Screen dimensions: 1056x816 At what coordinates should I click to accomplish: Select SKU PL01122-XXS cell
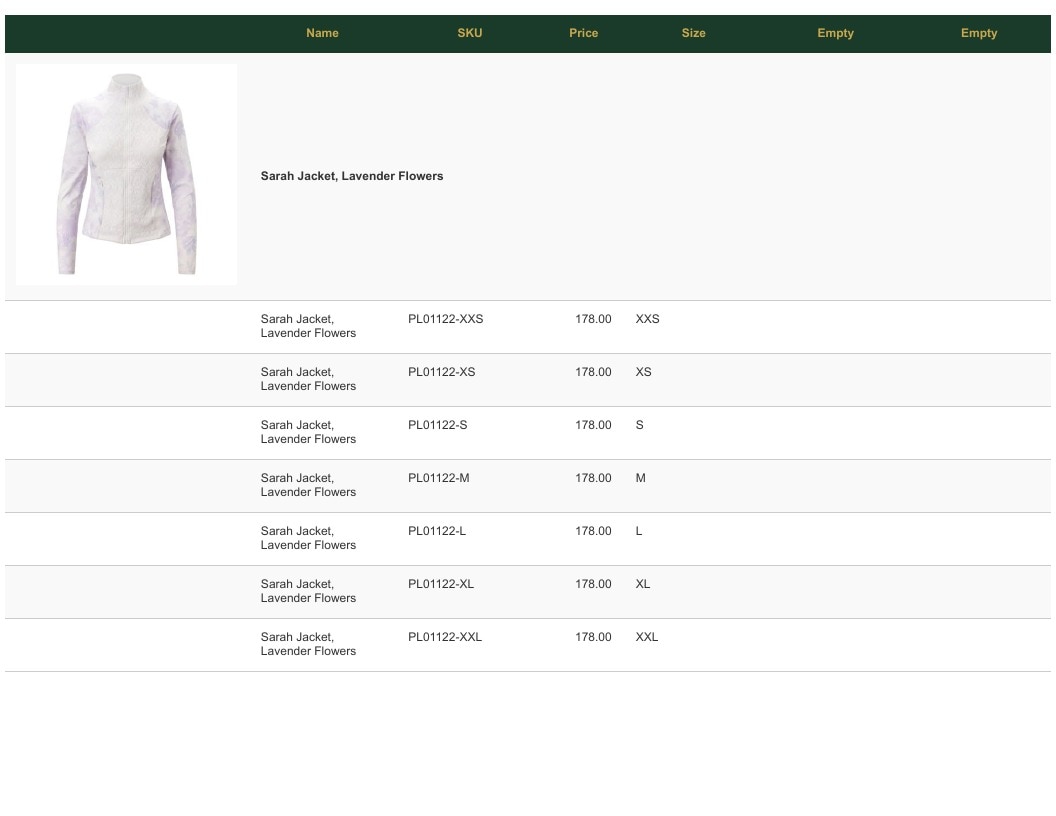pyautogui.click(x=445, y=319)
